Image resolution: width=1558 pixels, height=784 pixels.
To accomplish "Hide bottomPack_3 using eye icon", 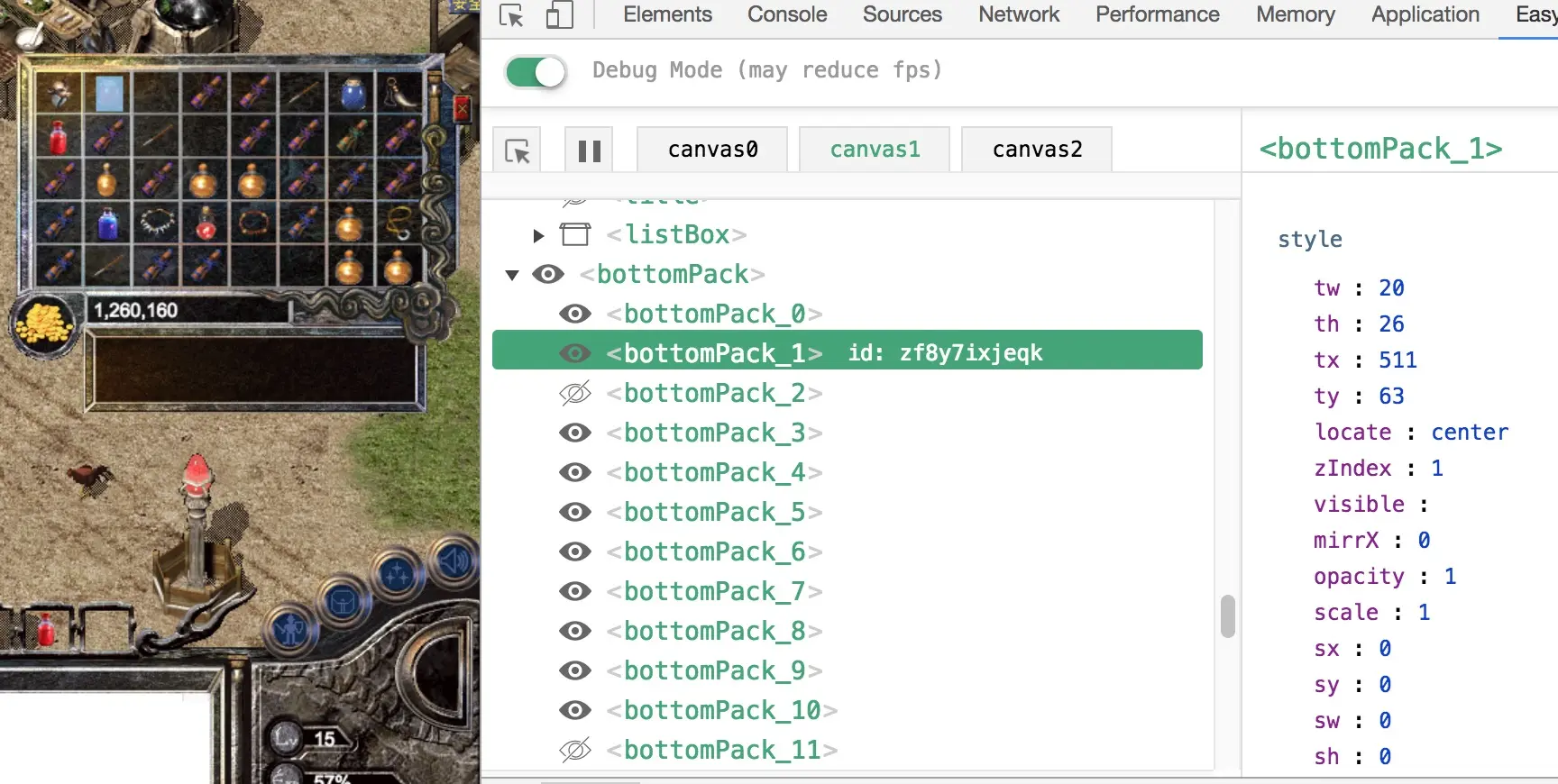I will pyautogui.click(x=575, y=433).
